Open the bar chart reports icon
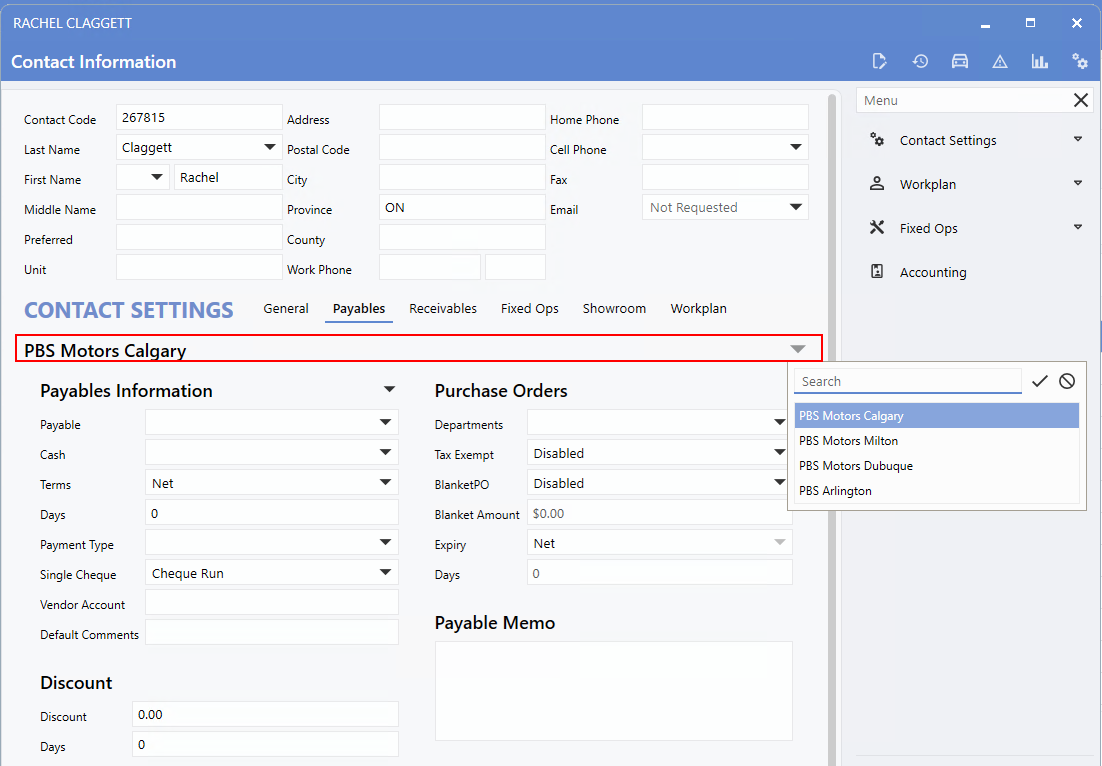Image resolution: width=1102 pixels, height=766 pixels. click(x=1040, y=61)
